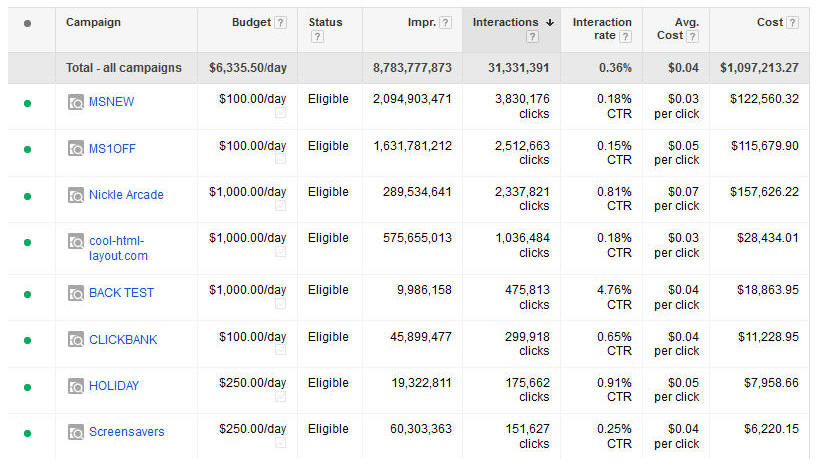
Task: Open the gray status filter dot in header
Action: (x=27, y=23)
